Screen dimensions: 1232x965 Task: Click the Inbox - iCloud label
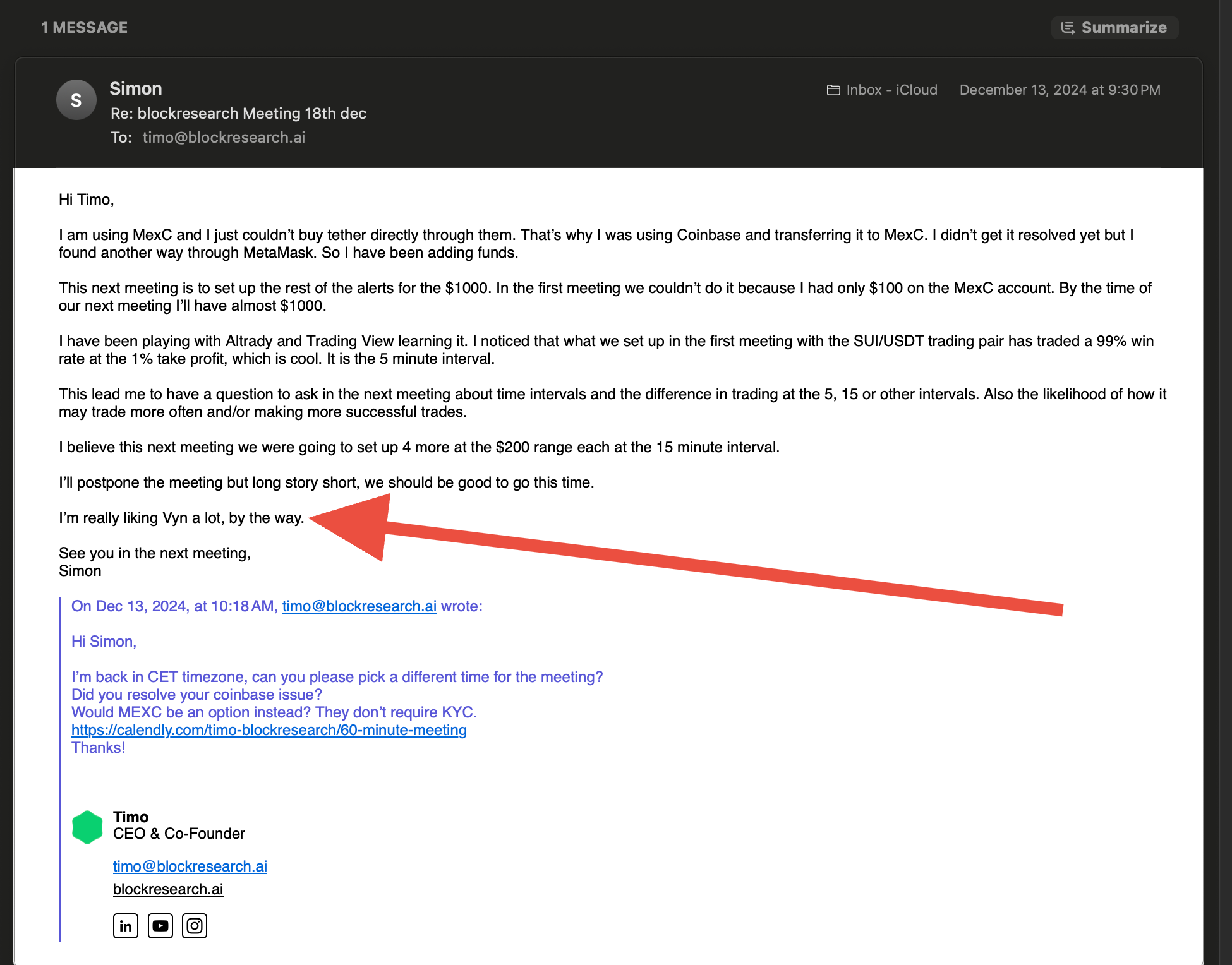891,90
